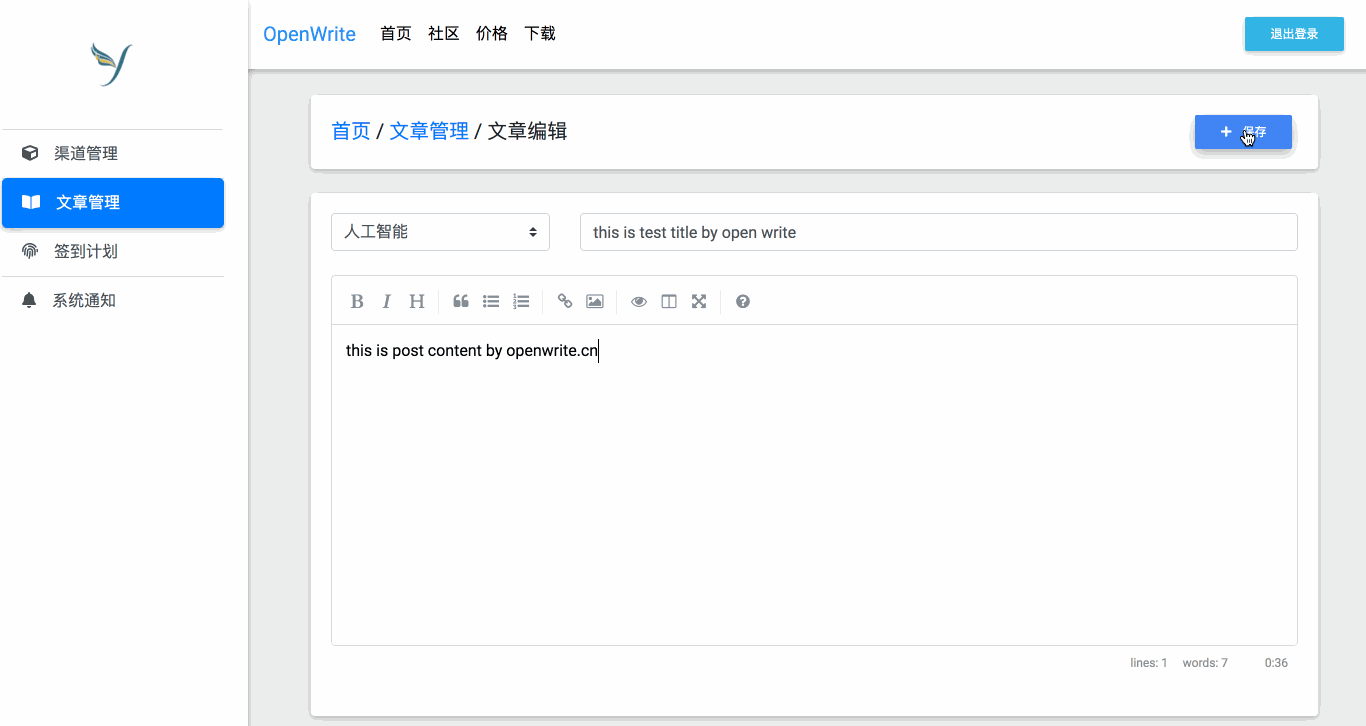Navigate back via the 文章管理 breadcrumb link

pos(429,130)
